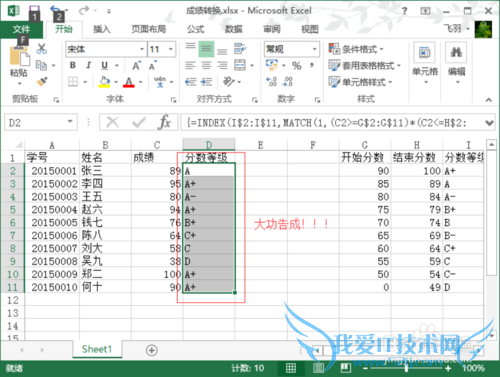Toggle Bold formatting
Image resolution: width=500 pixels, height=377 pixels.
[72, 65]
